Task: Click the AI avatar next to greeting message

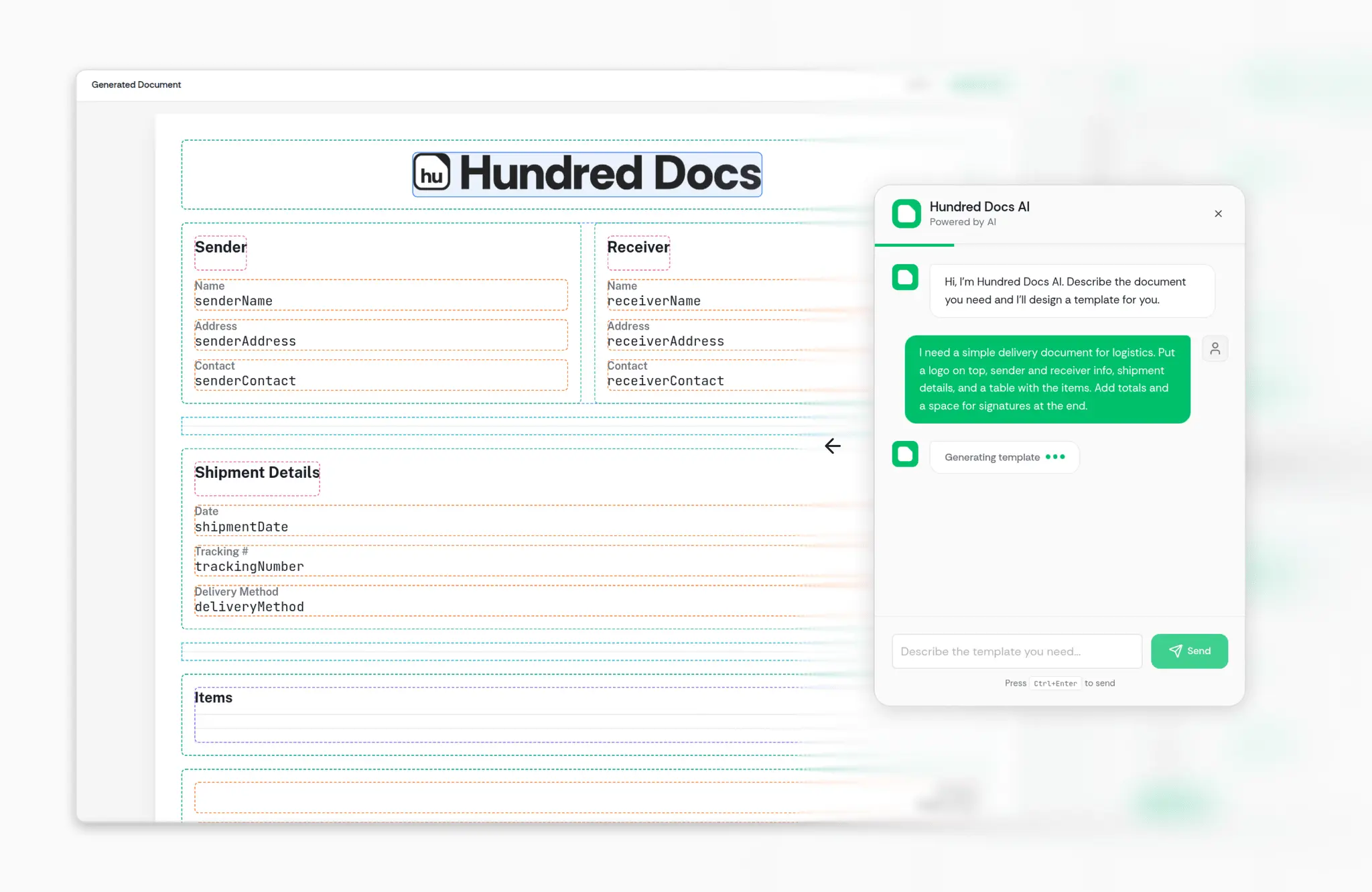Action: point(905,277)
